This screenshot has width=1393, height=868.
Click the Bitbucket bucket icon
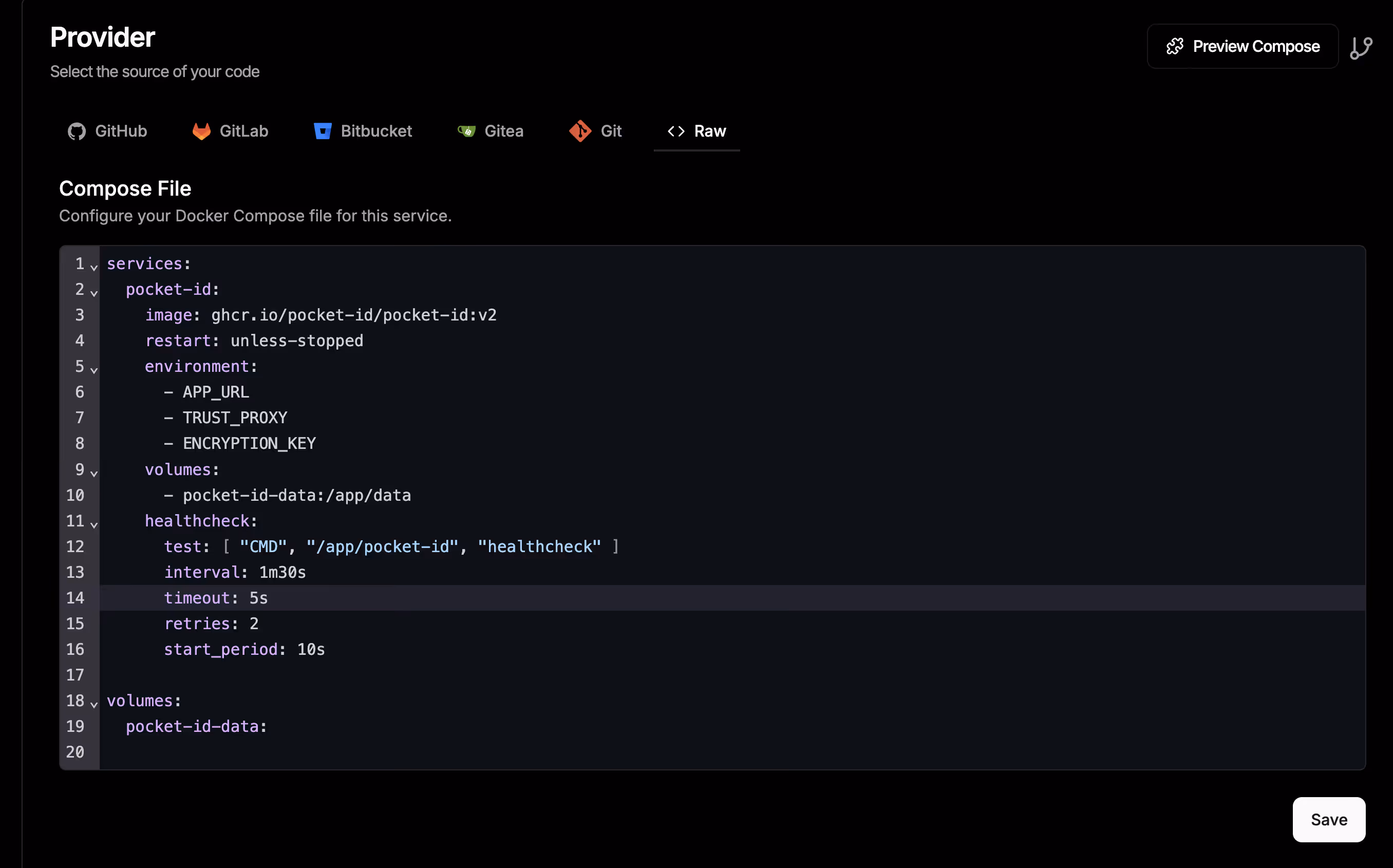[x=323, y=131]
